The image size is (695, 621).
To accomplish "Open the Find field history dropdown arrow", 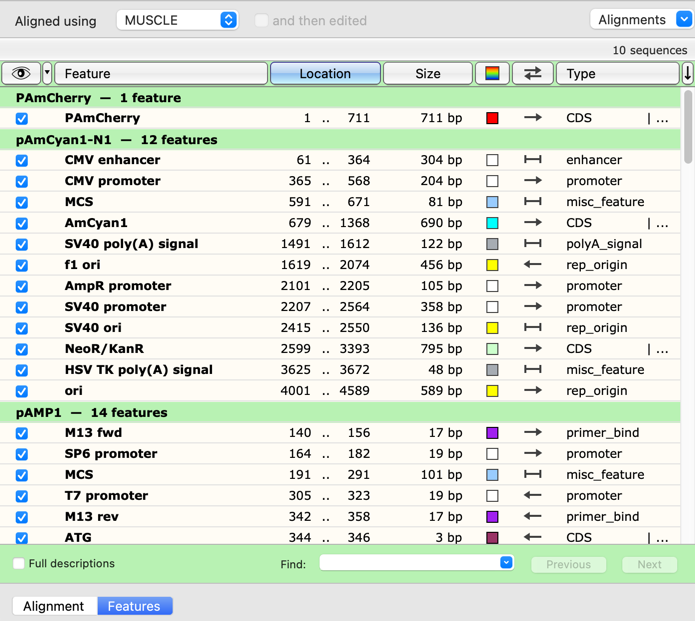I will point(506,562).
